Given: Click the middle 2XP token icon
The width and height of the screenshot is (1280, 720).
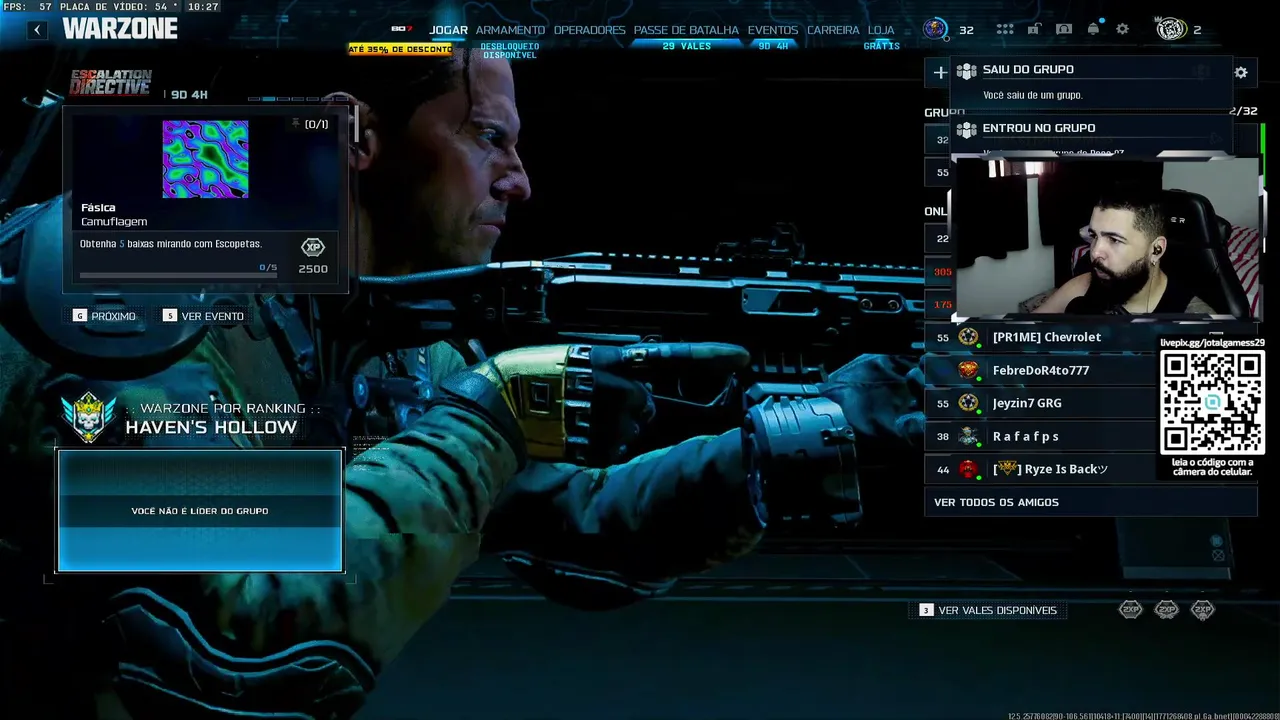Looking at the screenshot, I should coord(1167,609).
